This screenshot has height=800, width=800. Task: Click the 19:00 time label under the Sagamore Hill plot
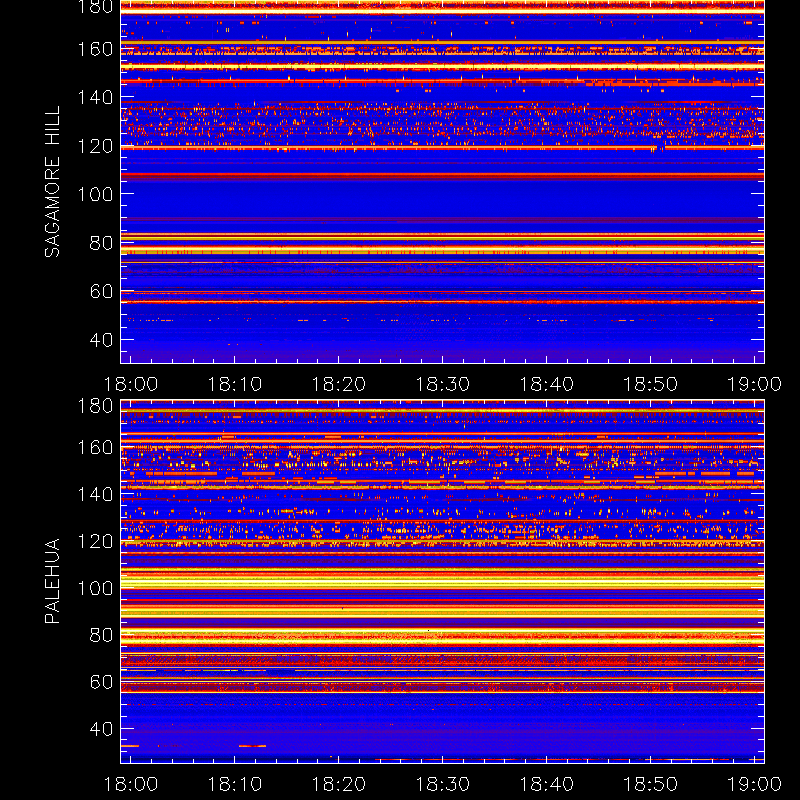(754, 384)
